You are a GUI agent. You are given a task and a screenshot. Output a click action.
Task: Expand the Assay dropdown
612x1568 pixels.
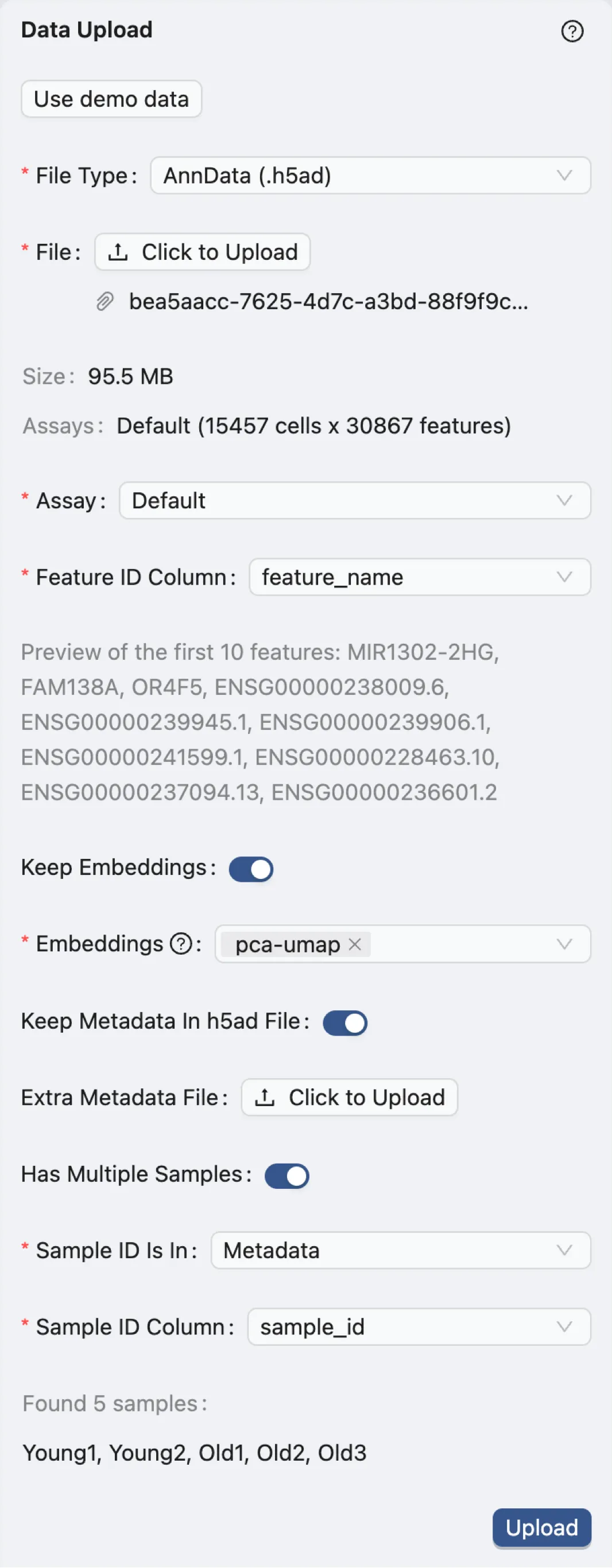(x=354, y=501)
